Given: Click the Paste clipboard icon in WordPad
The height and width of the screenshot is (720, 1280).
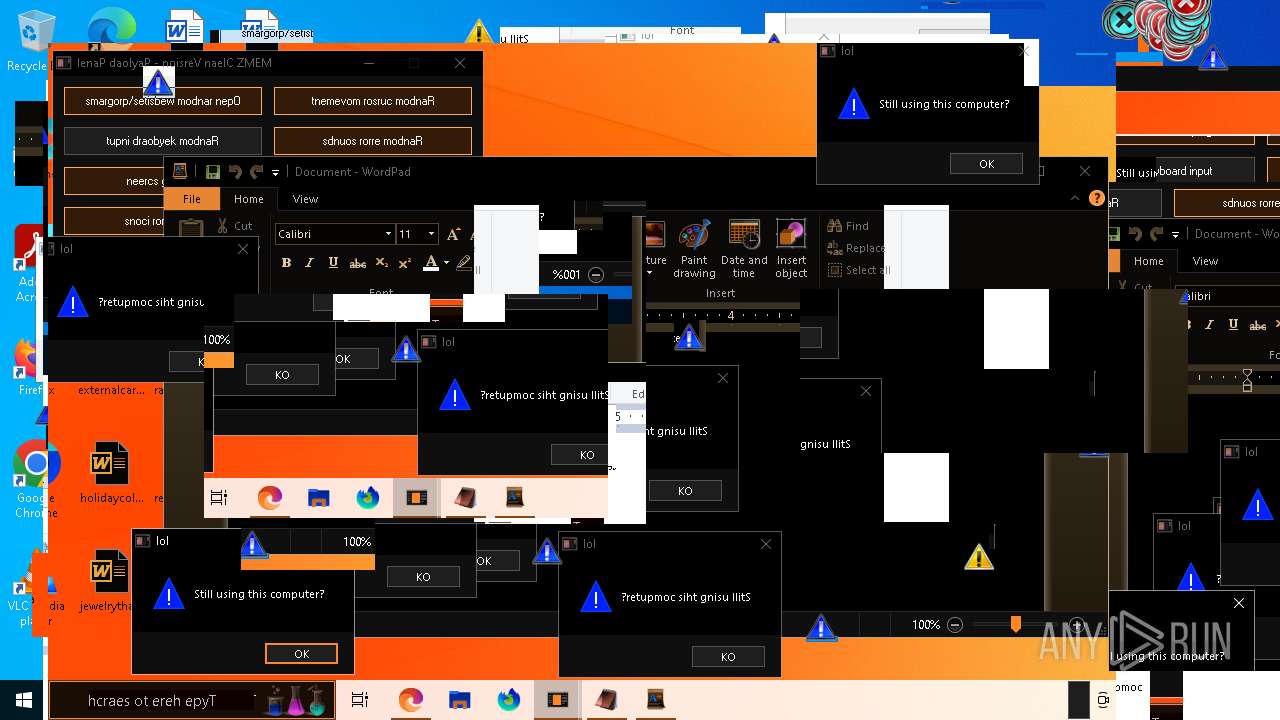Looking at the screenshot, I should click(x=191, y=228).
